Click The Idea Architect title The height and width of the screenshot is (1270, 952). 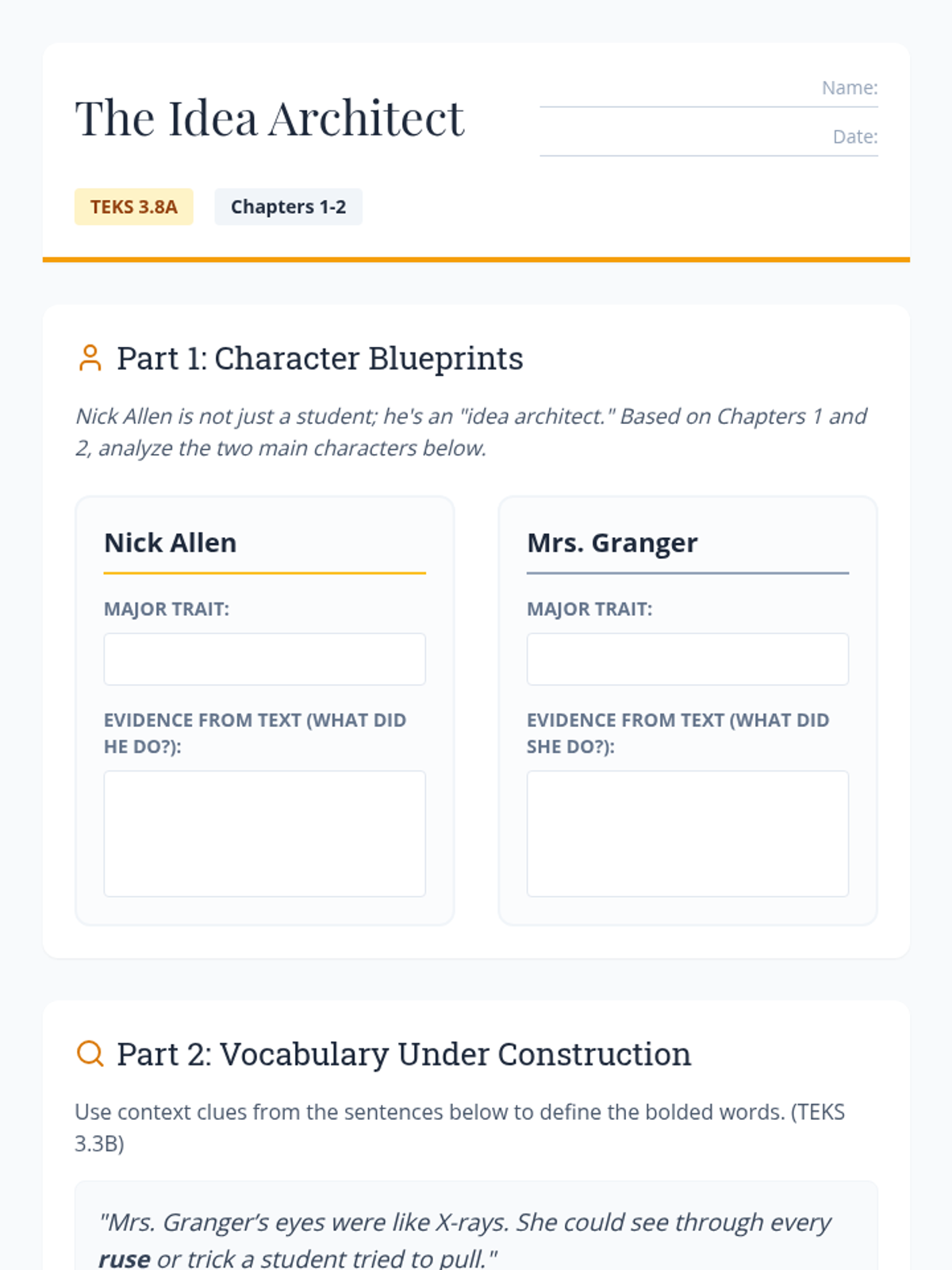coord(270,118)
